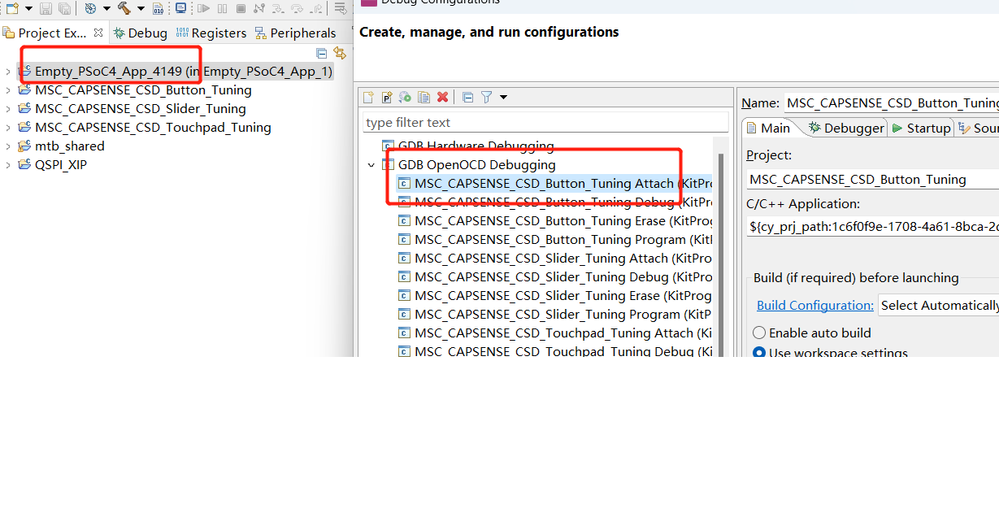This screenshot has height=509, width=999.
Task: Click the Export launch configuration icon
Action: click(x=405, y=97)
